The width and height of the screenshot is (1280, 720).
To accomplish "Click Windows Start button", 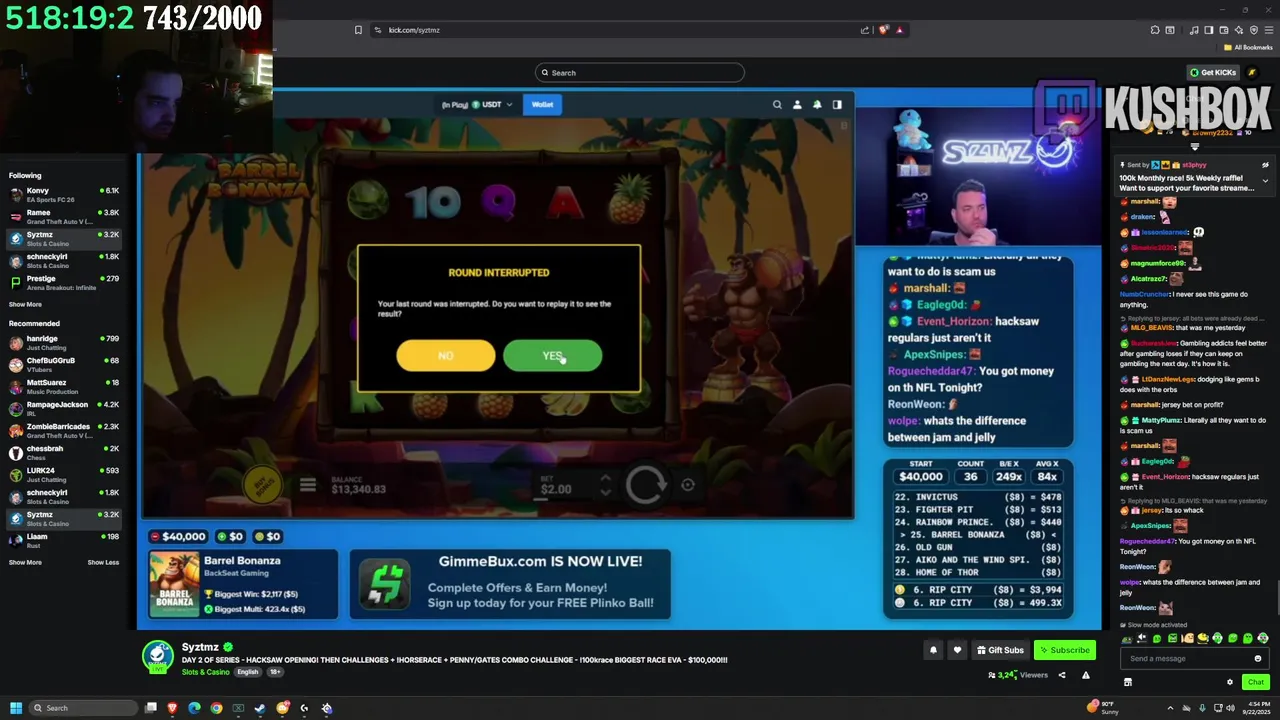I will pyautogui.click(x=16, y=708).
